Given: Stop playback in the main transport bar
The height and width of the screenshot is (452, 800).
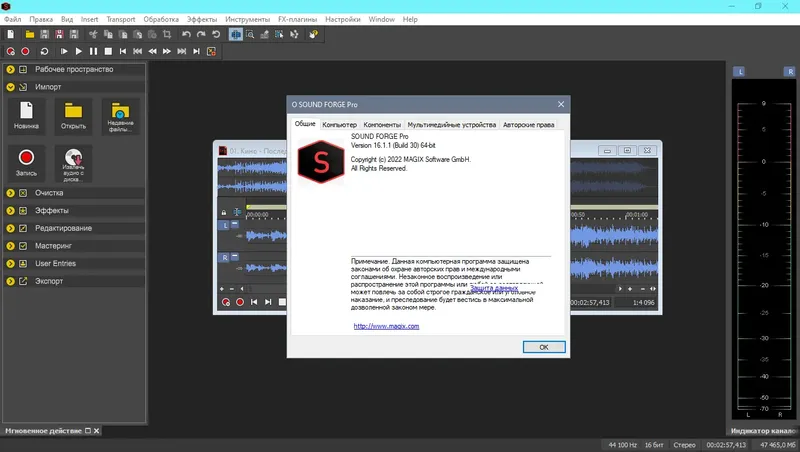Looking at the screenshot, I should [108, 51].
